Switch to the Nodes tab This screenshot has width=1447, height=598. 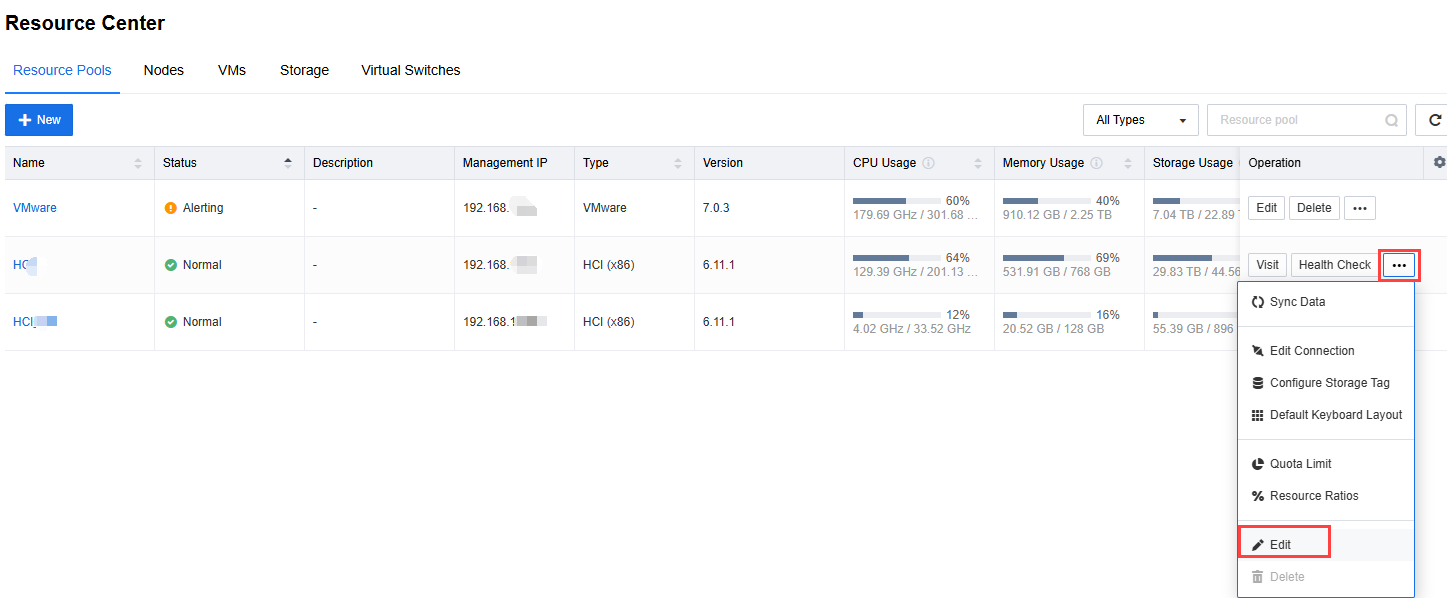click(x=164, y=71)
